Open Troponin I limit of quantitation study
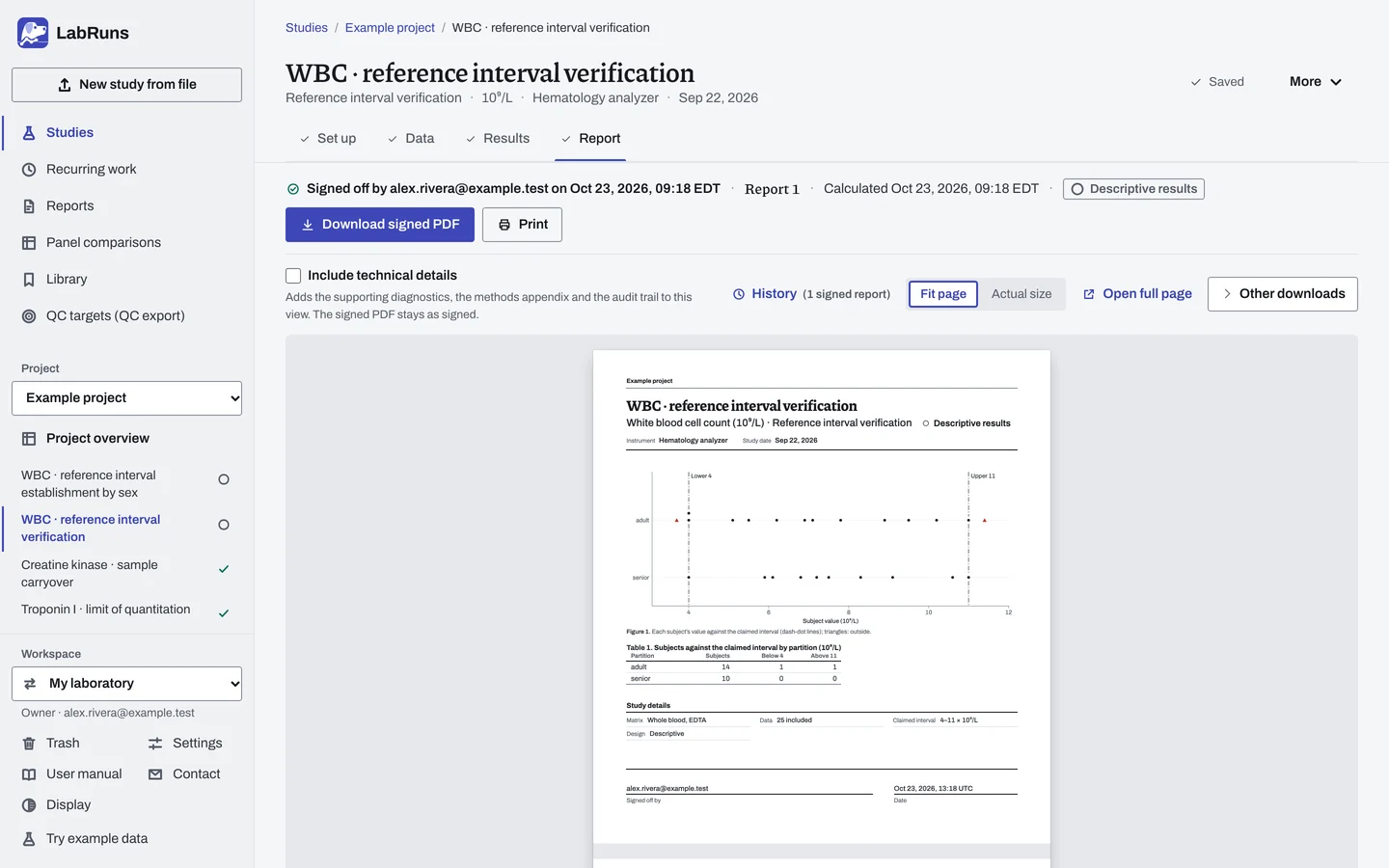Image resolution: width=1389 pixels, height=868 pixels. click(x=126, y=610)
